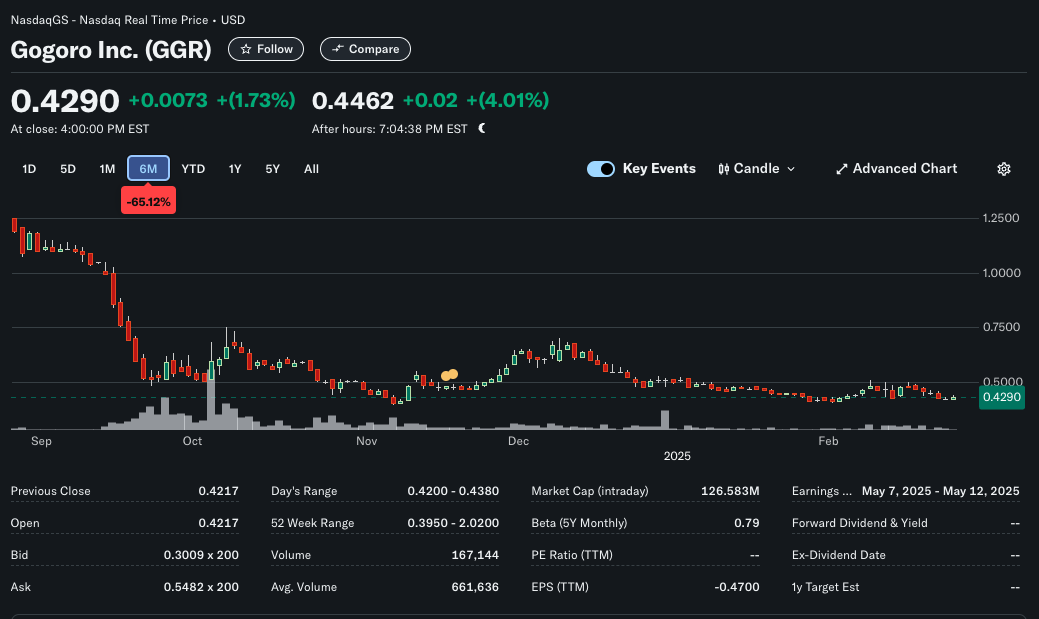Click the -0.4700 EPS value
Screen dimensions: 1039x619
point(737,587)
